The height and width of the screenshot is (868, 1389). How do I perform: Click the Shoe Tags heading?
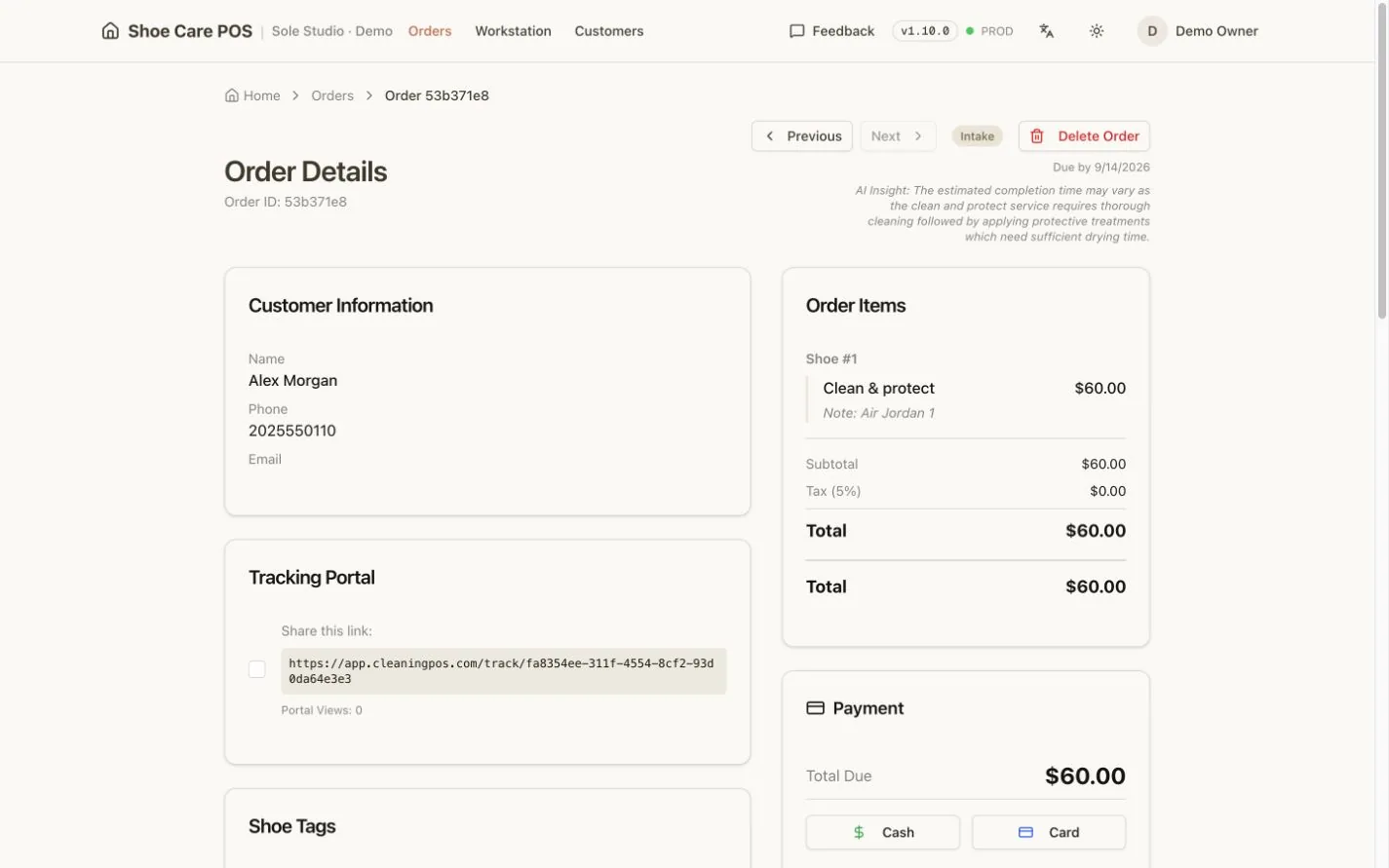pos(292,826)
